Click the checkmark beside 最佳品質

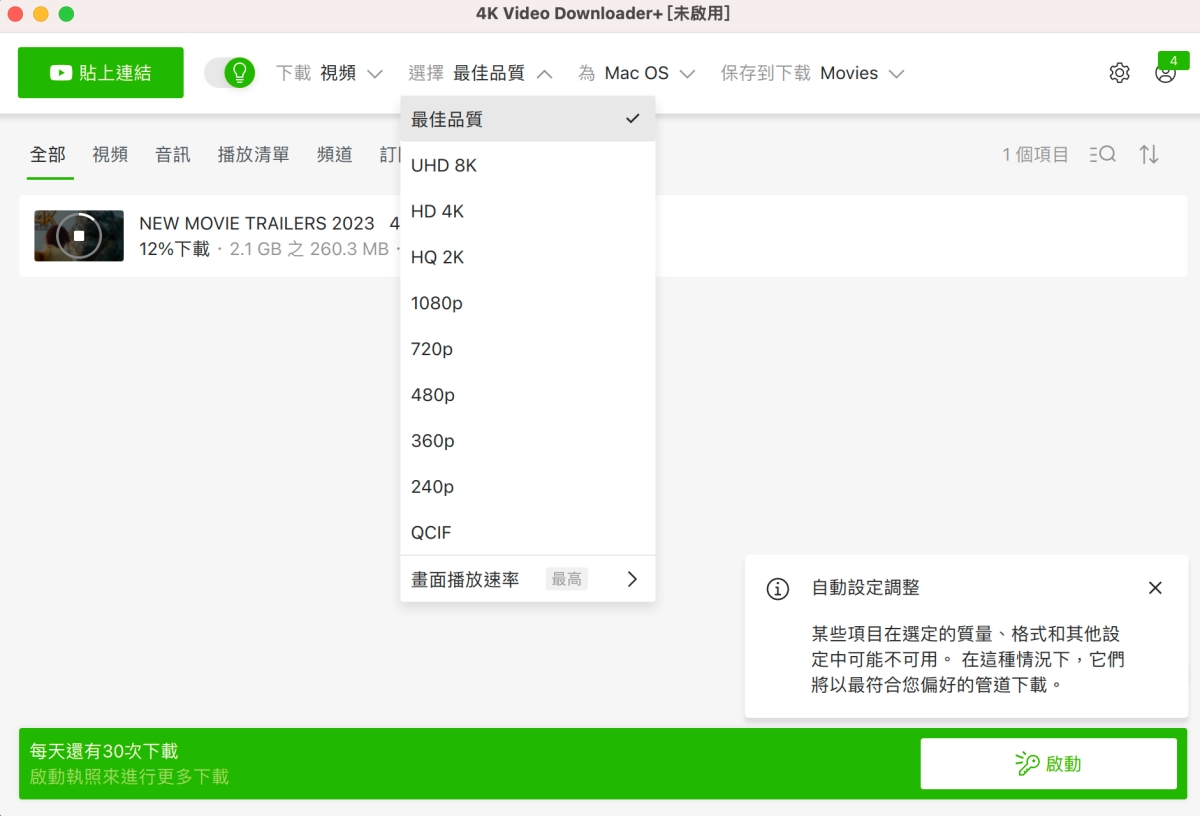point(632,119)
